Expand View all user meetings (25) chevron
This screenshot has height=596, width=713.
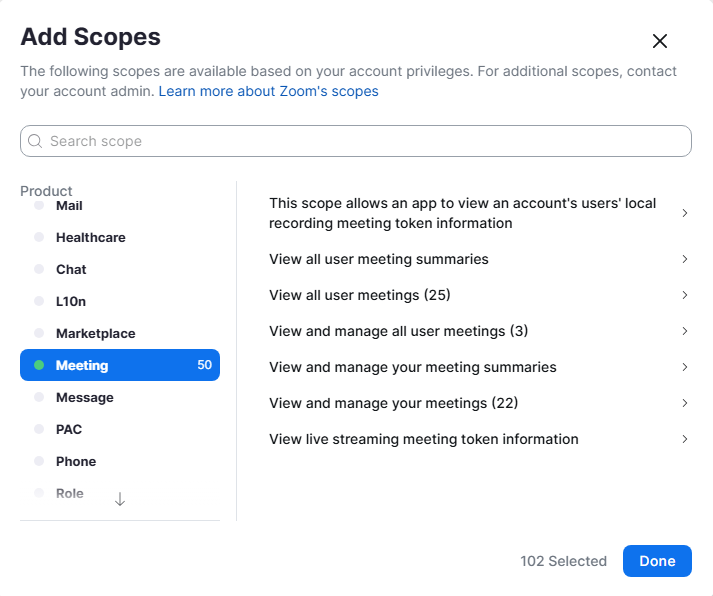coord(684,295)
